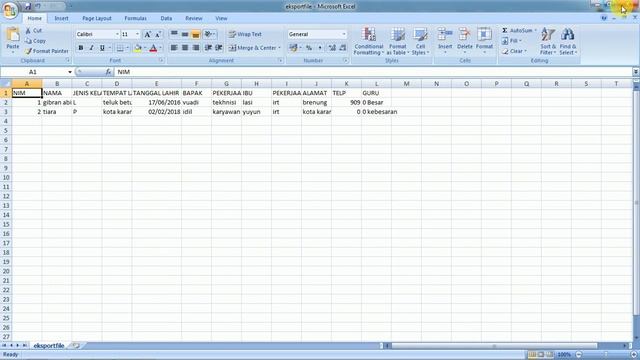640x360 pixels.
Task: Select cell containing 17/06/2016
Action: point(156,102)
